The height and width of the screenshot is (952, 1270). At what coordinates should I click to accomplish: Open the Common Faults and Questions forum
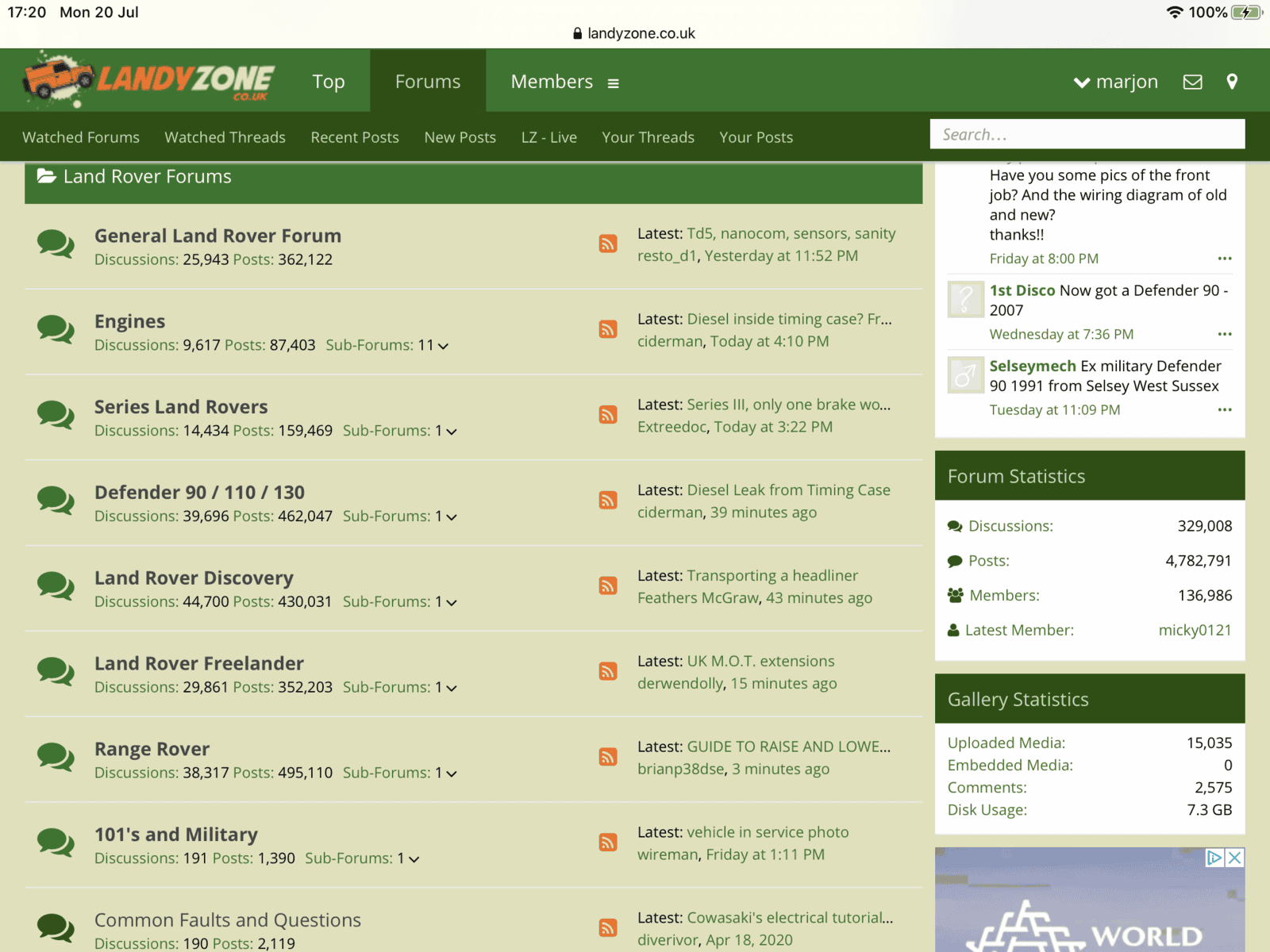pos(228,920)
